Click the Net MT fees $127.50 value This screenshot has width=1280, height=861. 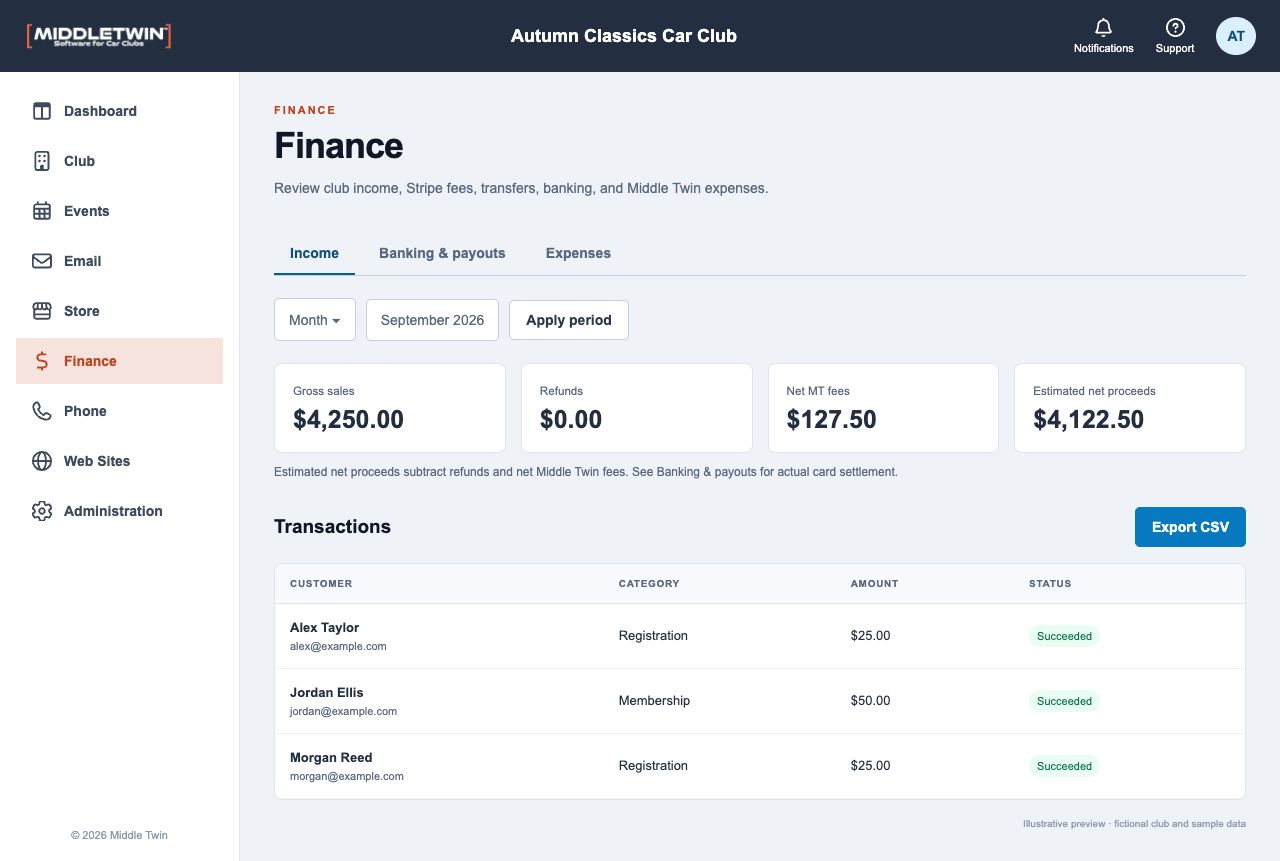pos(831,420)
